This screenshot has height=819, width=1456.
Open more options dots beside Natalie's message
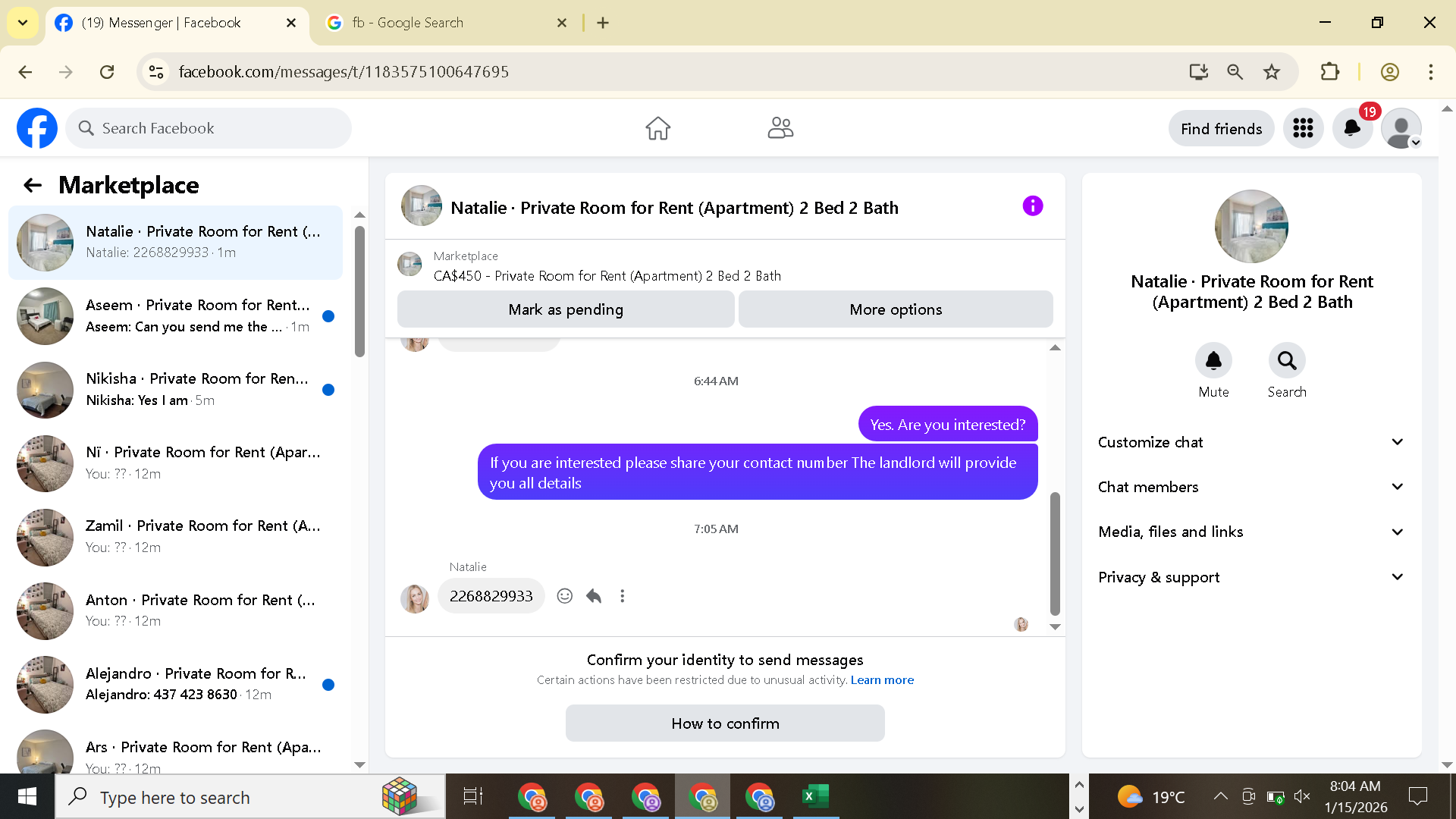[x=622, y=596]
